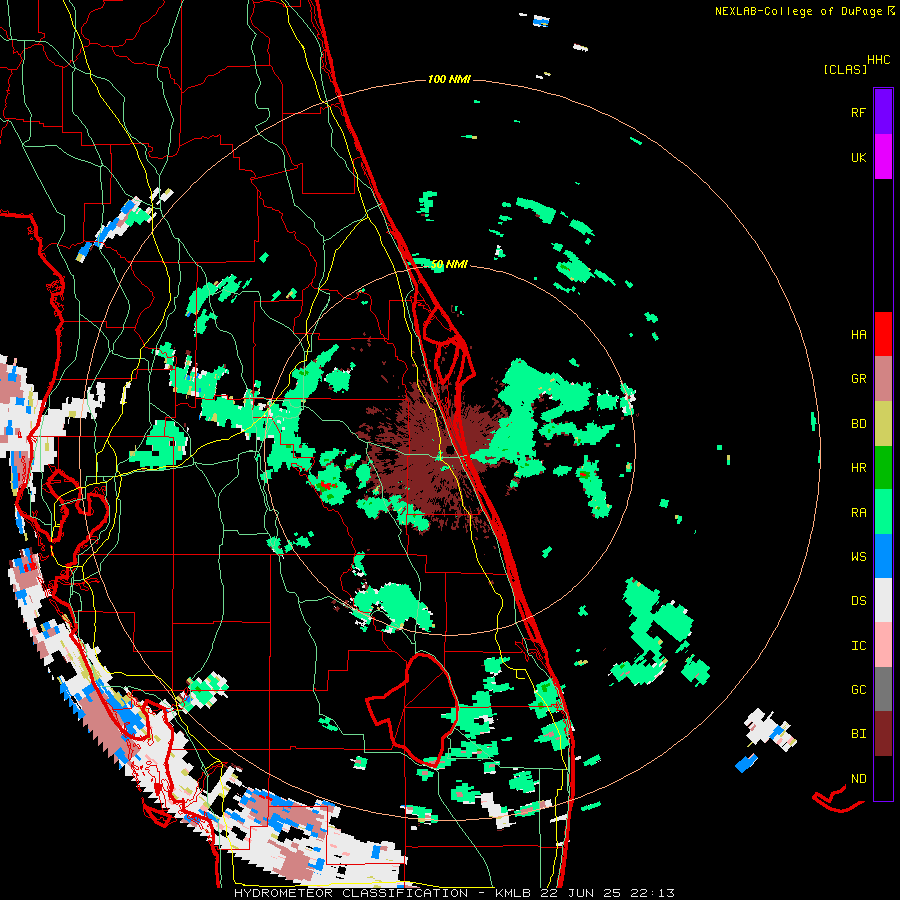Select the light pink IC legend swatch
Image resolution: width=900 pixels, height=900 pixels.
[x=883, y=645]
